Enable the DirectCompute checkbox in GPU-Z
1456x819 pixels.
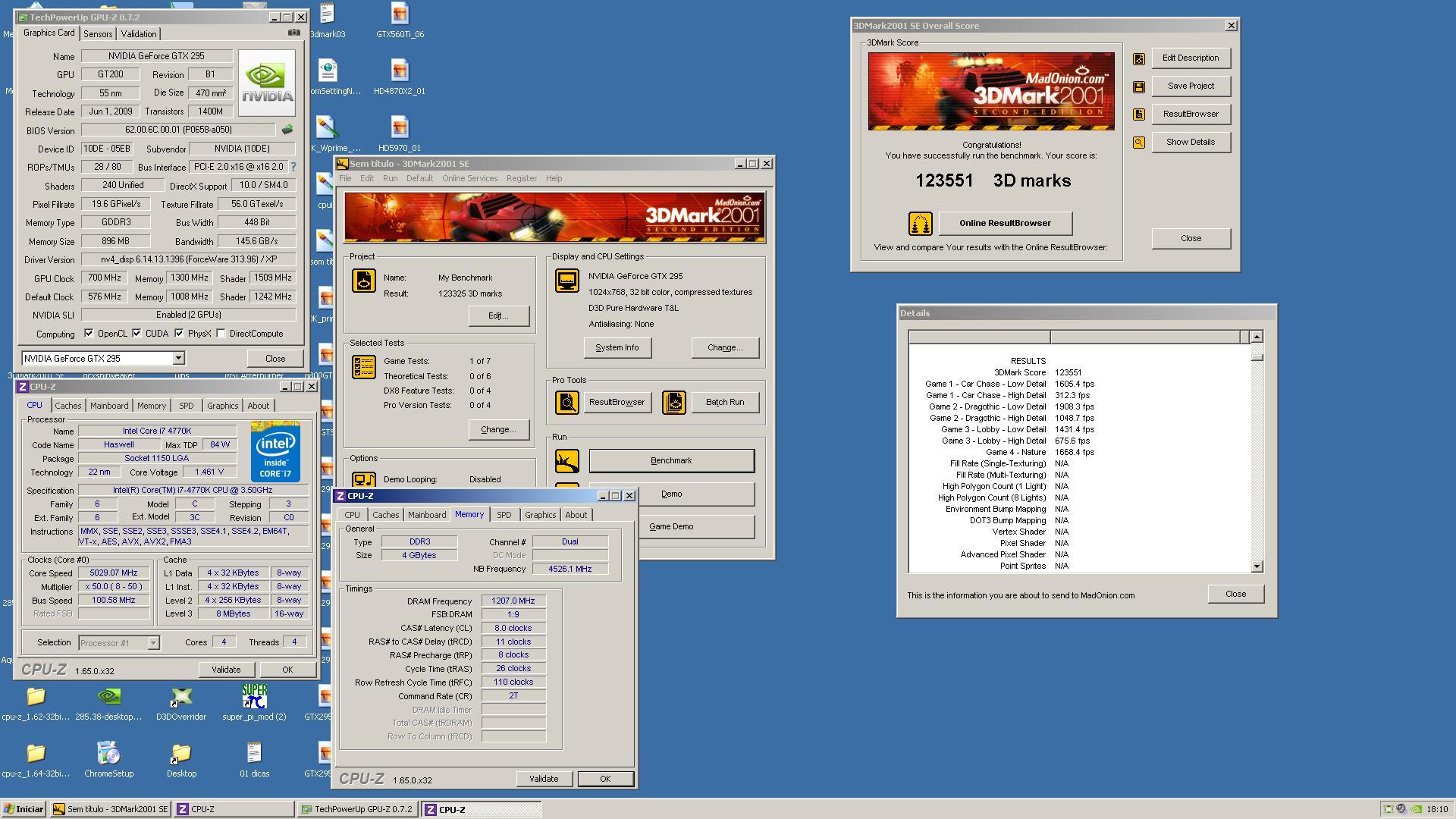point(221,334)
